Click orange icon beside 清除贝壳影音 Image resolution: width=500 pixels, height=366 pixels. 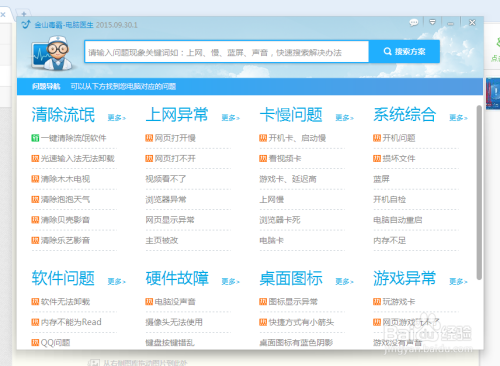click(x=35, y=220)
